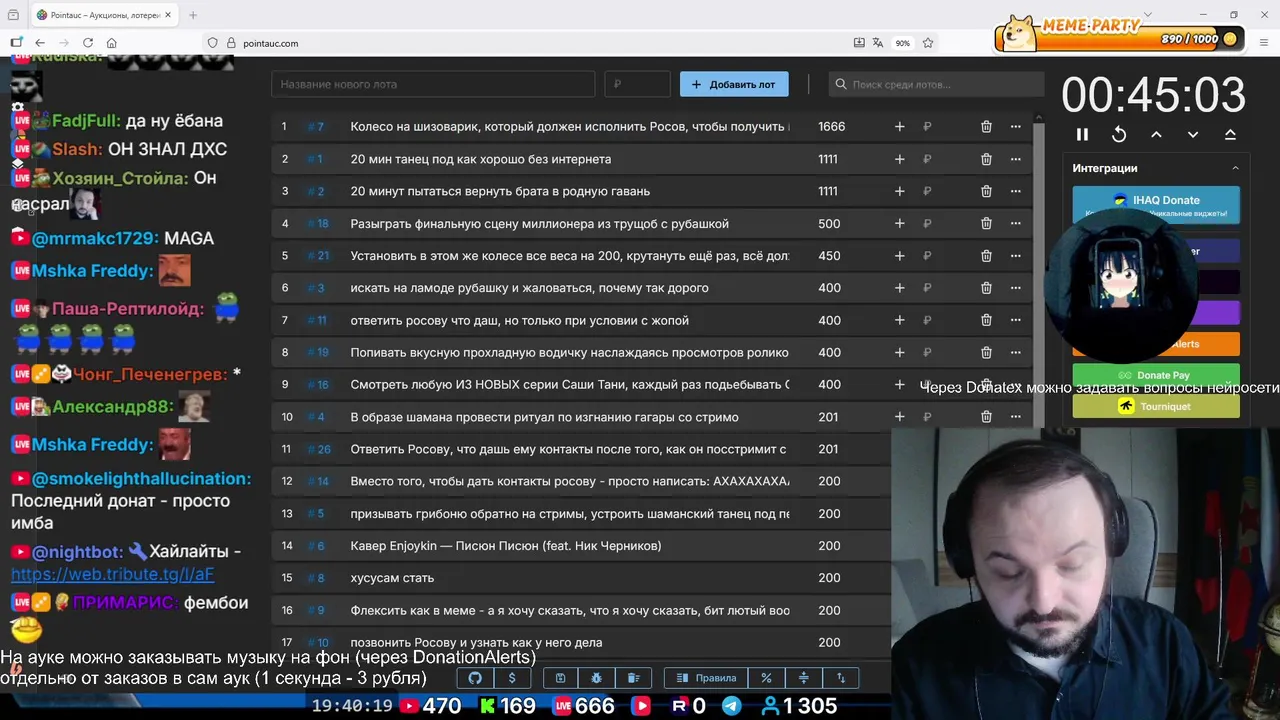The width and height of the screenshot is (1280, 720).
Task: Delete the Попивать вкусную прохладную водичку lot
Action: pyautogui.click(x=986, y=352)
